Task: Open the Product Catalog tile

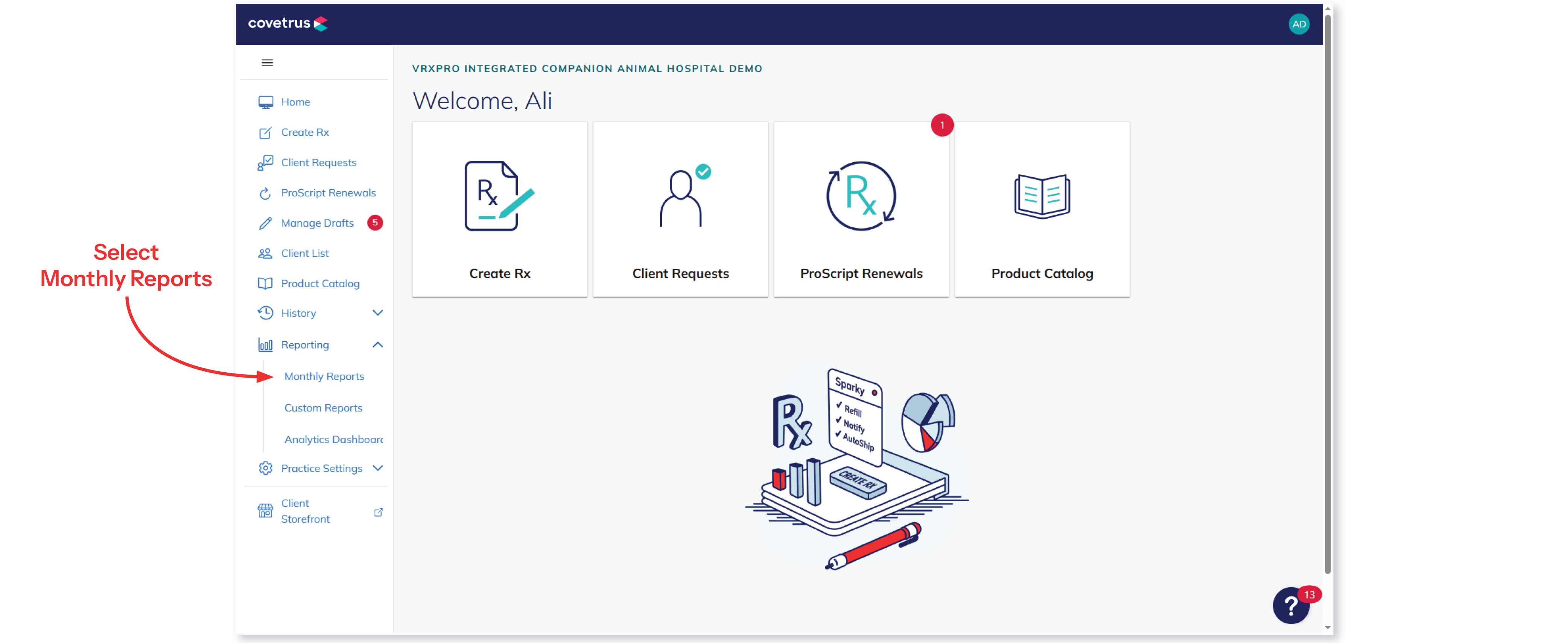Action: pos(1042,209)
